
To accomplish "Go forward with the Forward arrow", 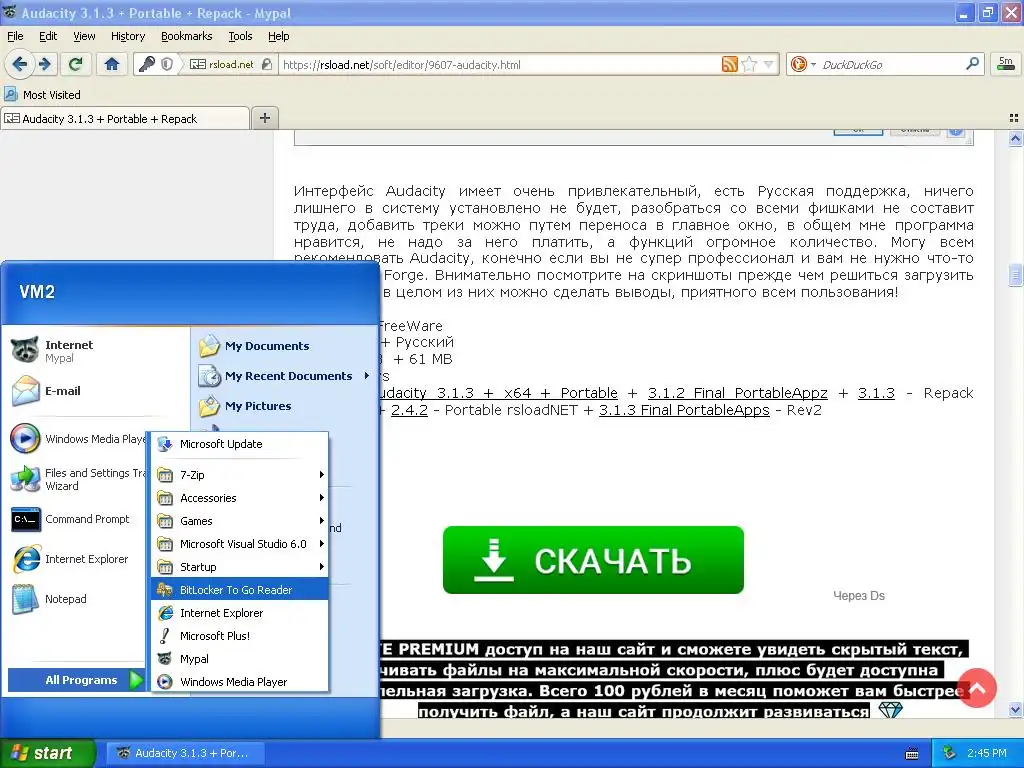I will 45,64.
